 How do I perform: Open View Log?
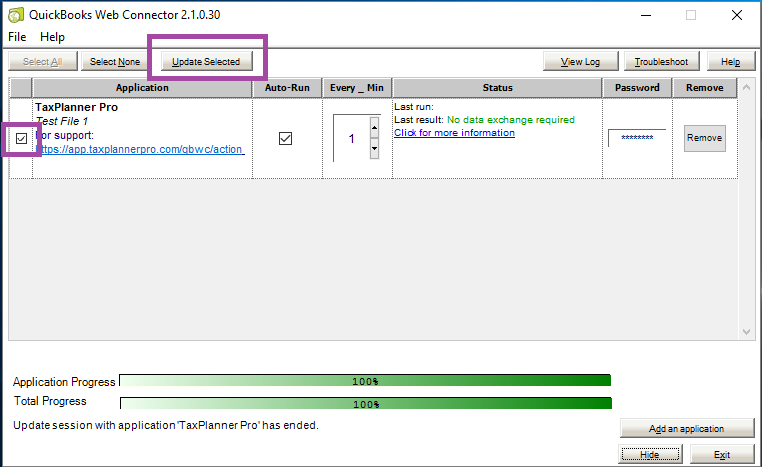tap(580, 62)
